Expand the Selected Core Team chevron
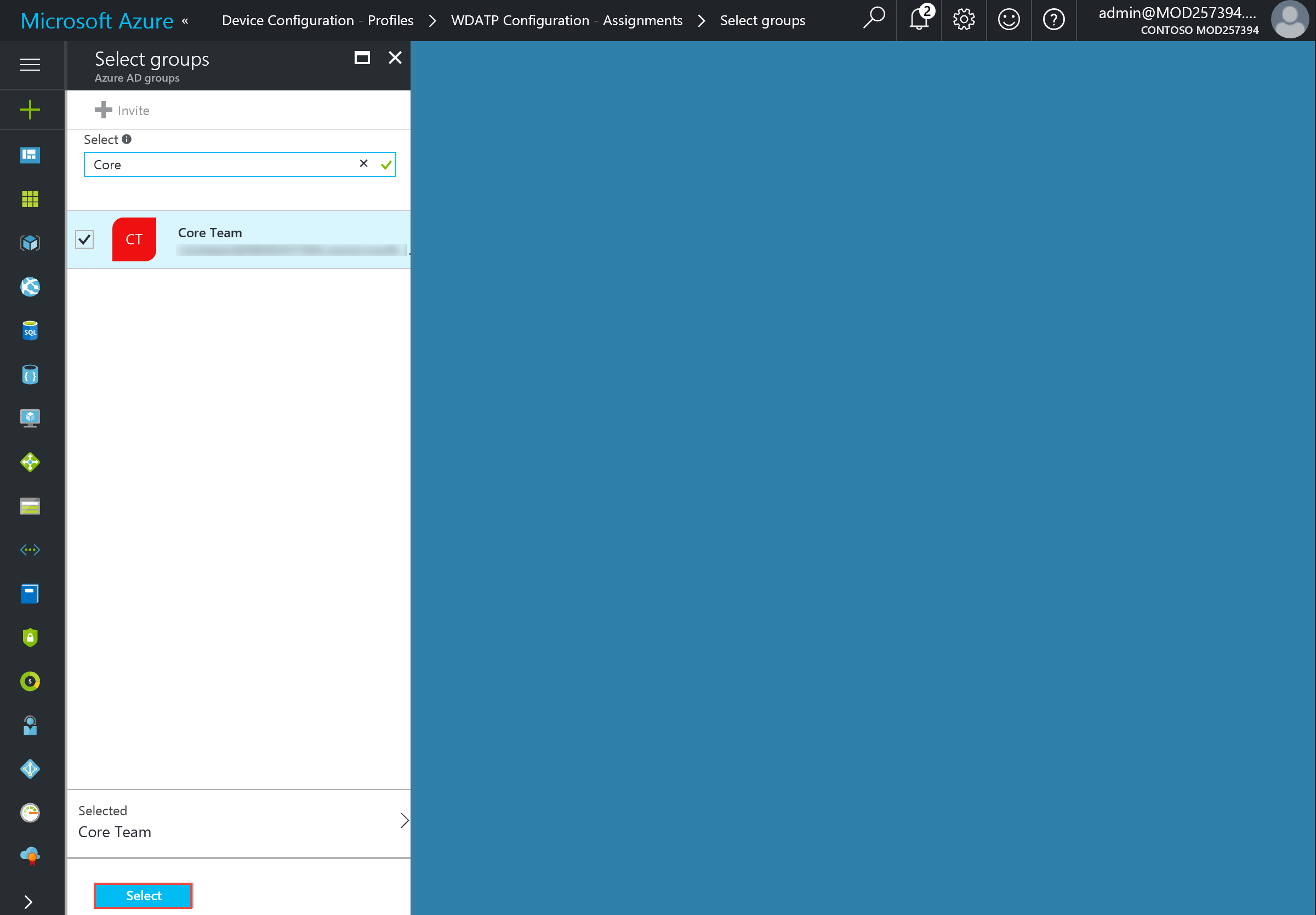 (x=404, y=820)
